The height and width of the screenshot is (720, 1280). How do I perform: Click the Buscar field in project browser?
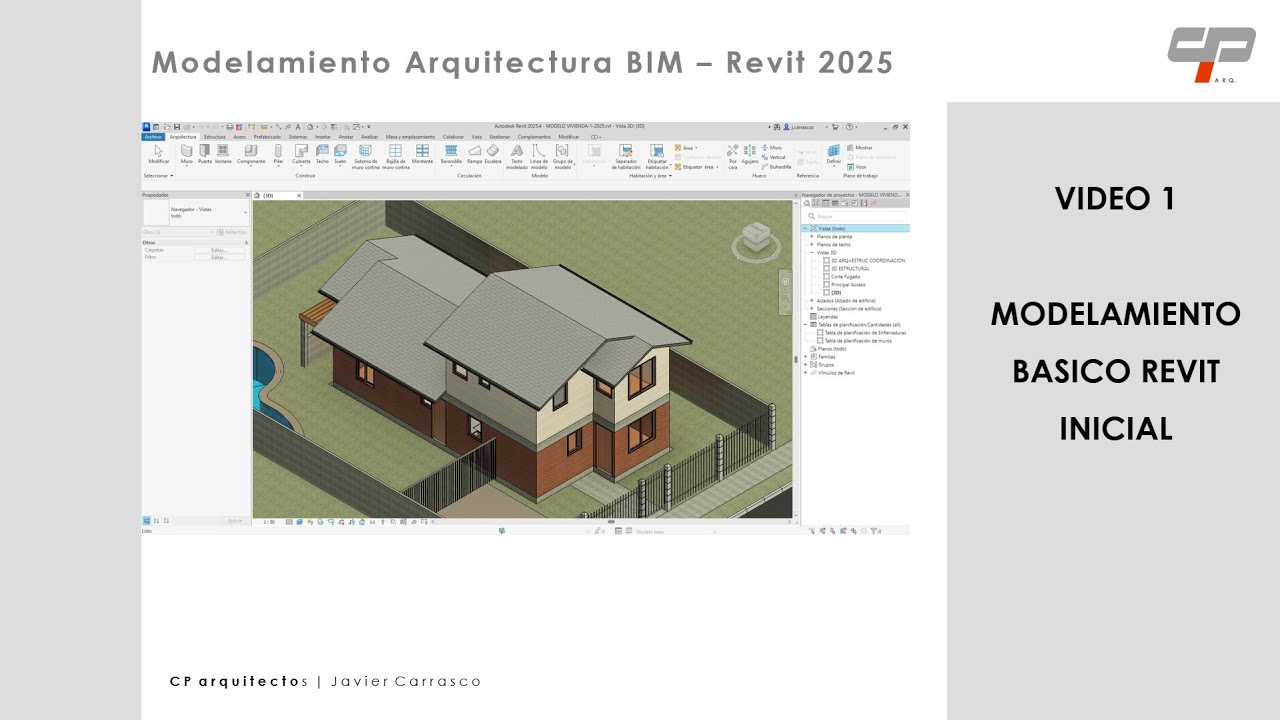(855, 216)
